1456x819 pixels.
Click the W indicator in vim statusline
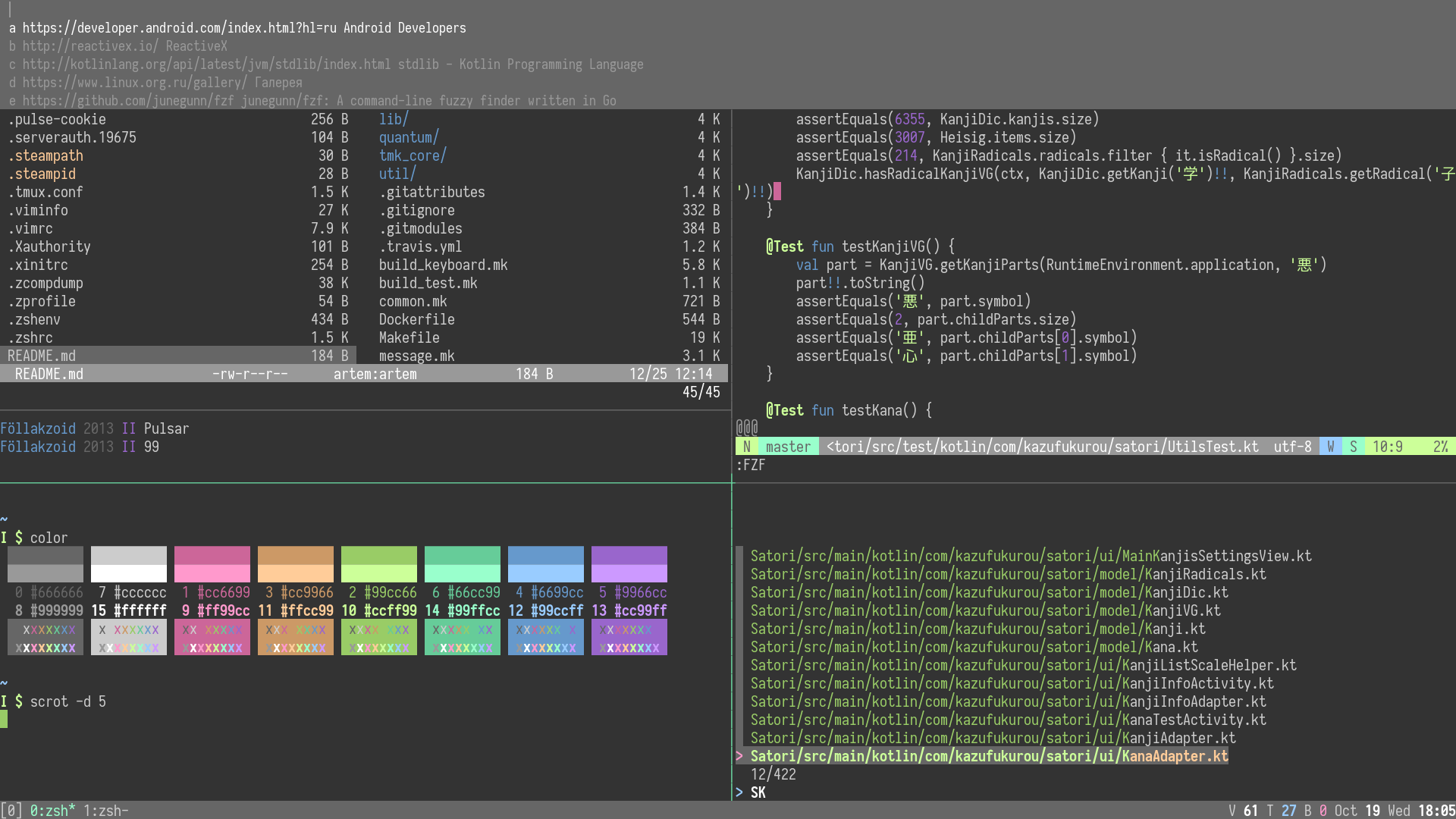[1330, 447]
